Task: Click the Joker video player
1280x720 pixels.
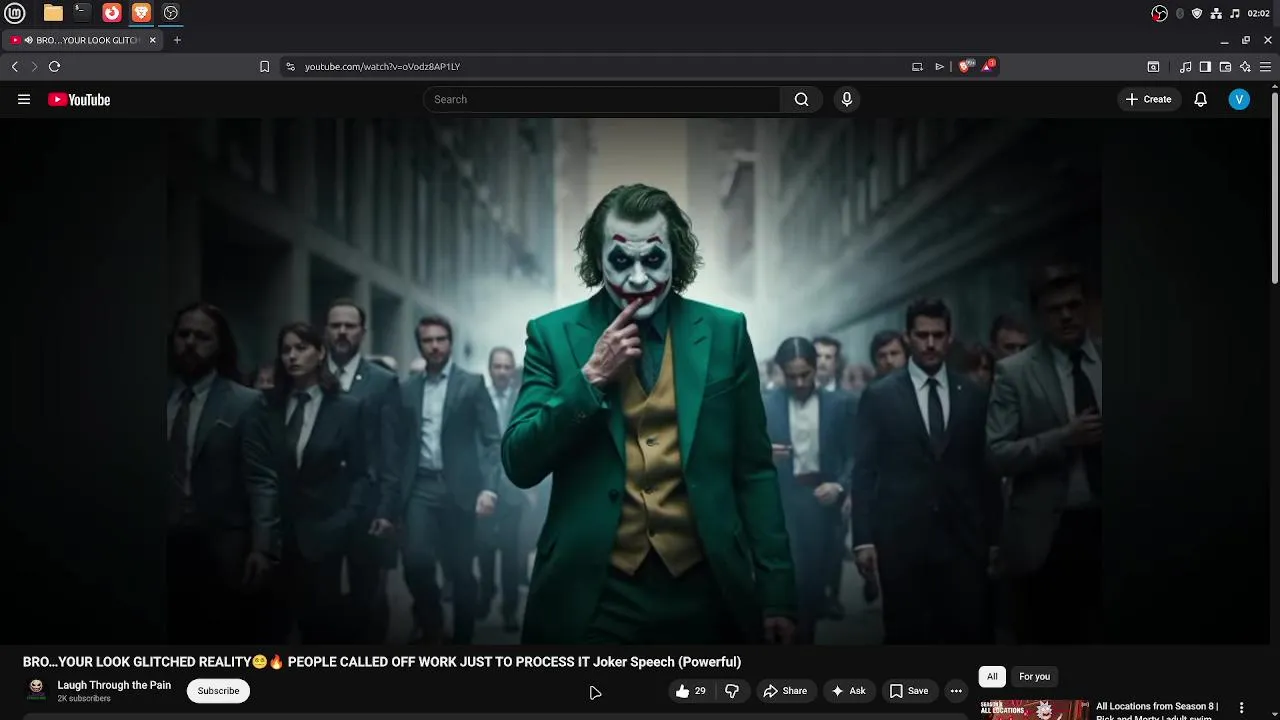Action: pos(635,381)
